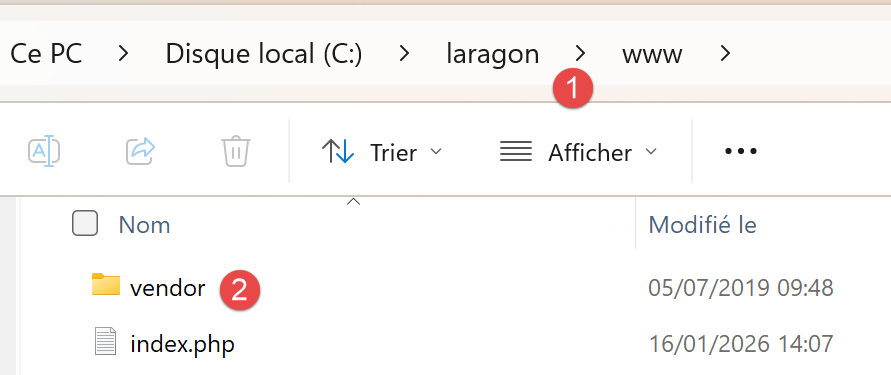The image size is (891, 375).
Task: Expand the chevron after www
Action: click(x=725, y=54)
